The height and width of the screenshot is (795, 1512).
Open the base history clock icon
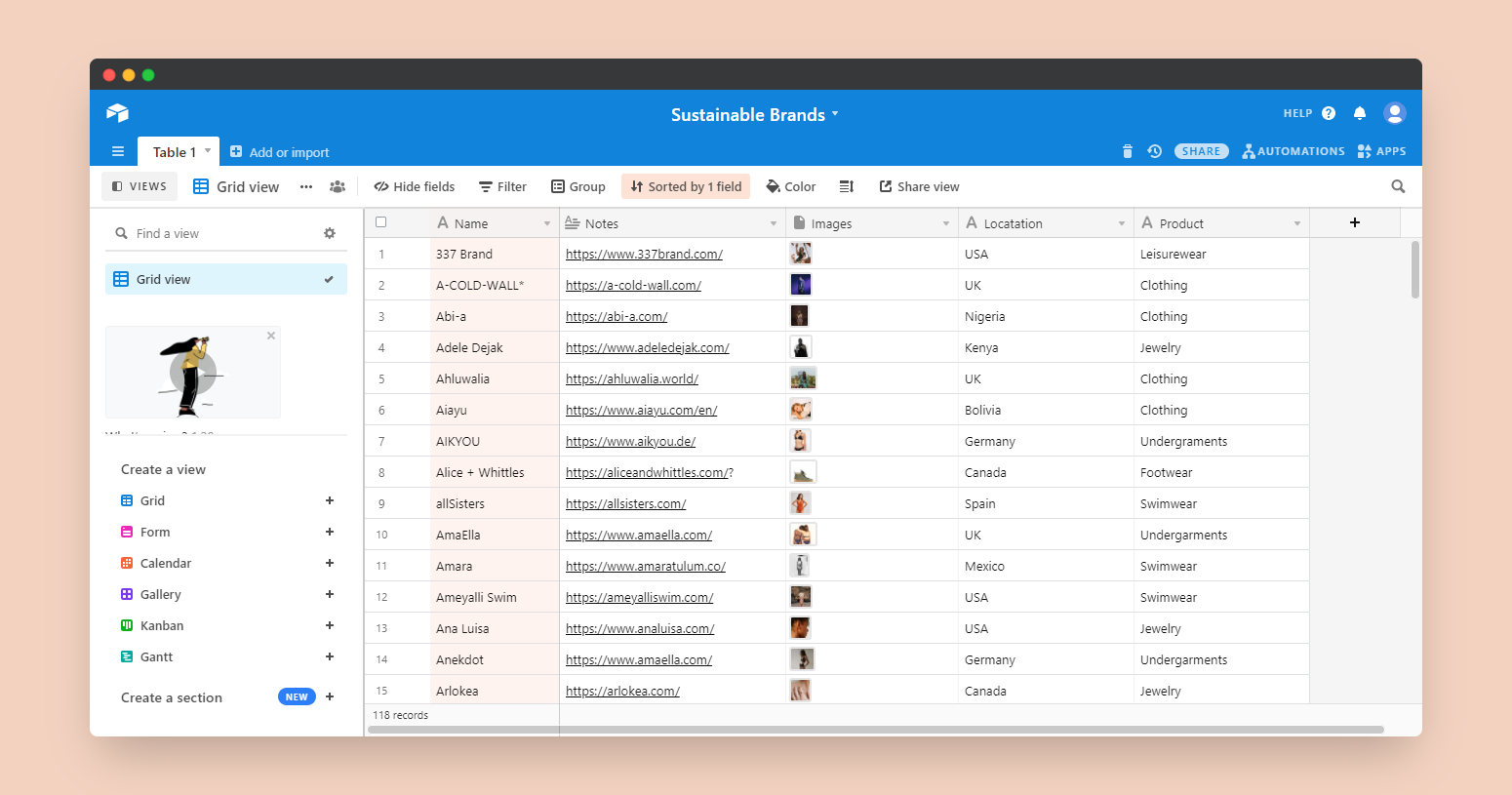tap(1155, 151)
